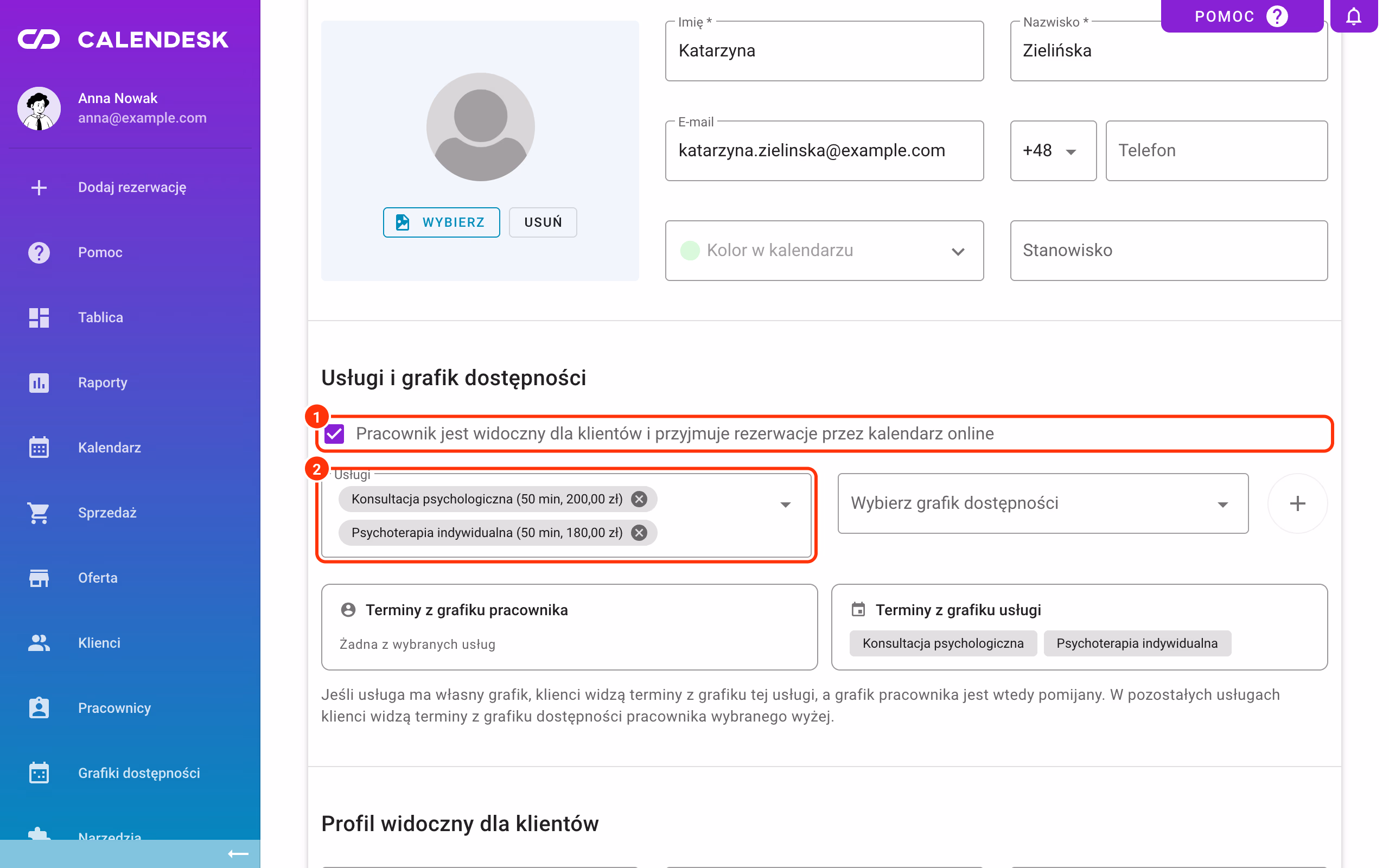
Task: Click the Tablica dashboard icon
Action: (x=39, y=317)
